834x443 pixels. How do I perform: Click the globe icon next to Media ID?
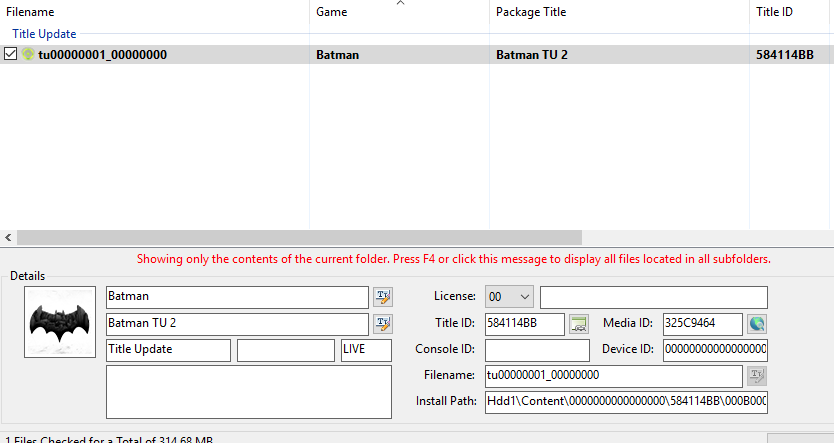click(x=757, y=324)
